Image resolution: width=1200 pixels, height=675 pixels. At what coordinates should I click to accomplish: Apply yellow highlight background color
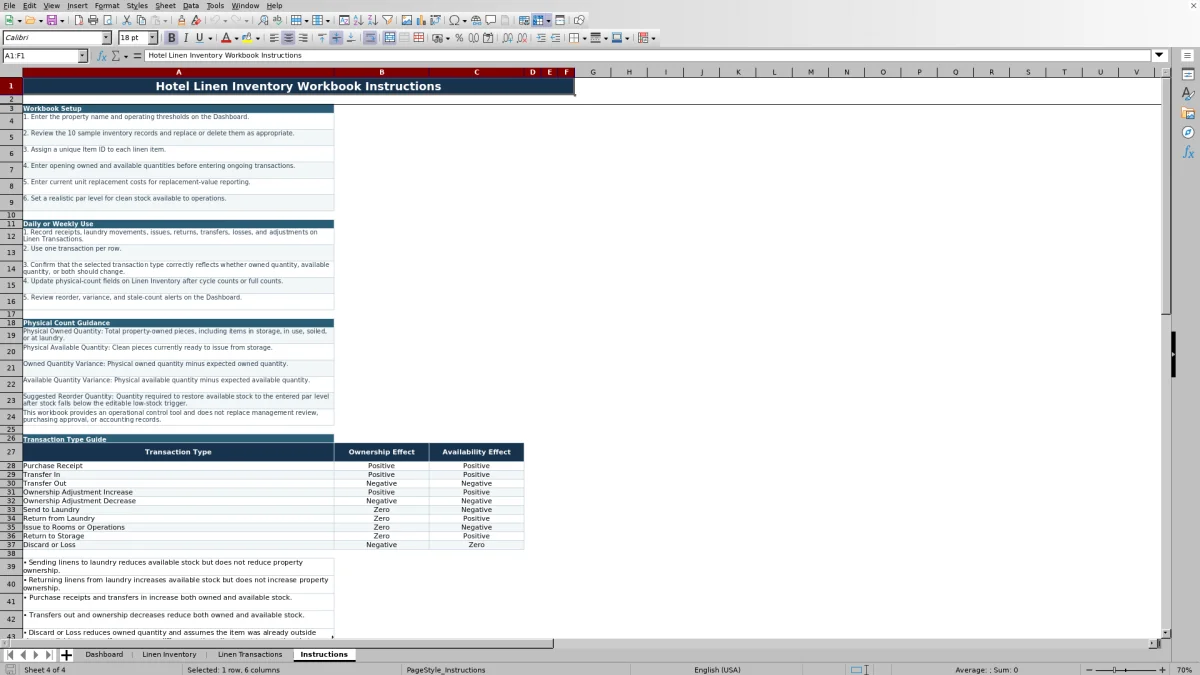click(246, 38)
